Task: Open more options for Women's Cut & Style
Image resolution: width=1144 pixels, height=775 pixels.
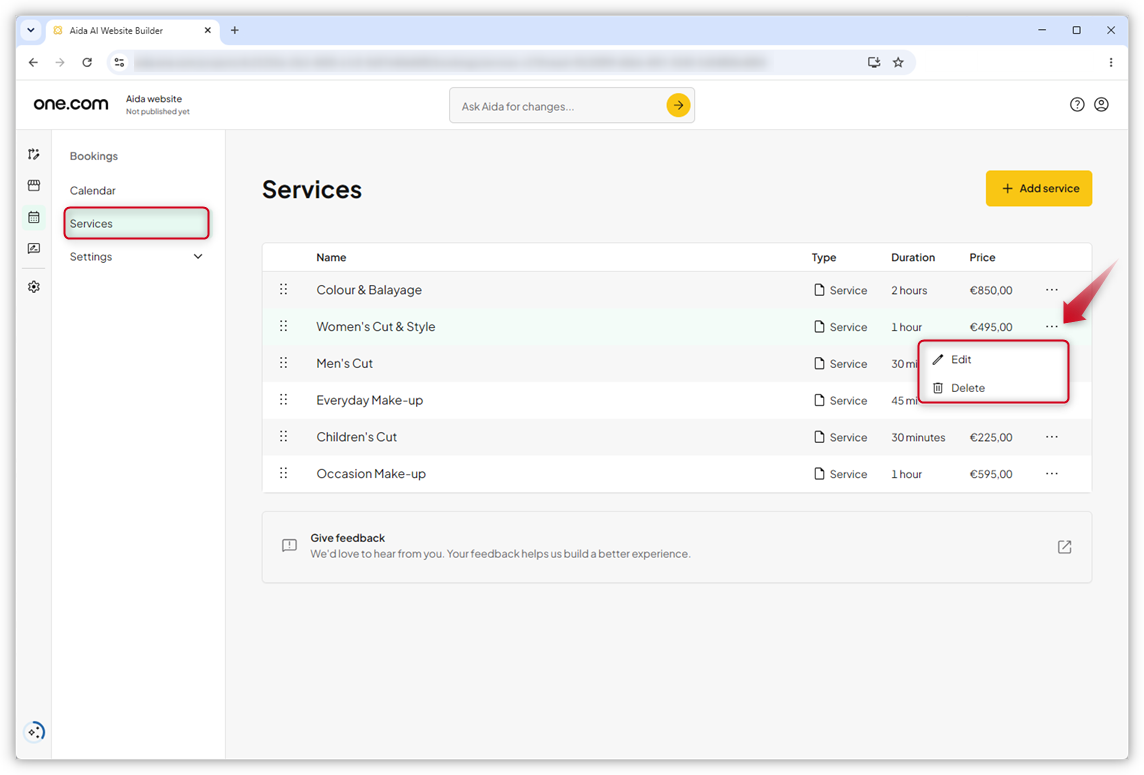Action: (1051, 326)
